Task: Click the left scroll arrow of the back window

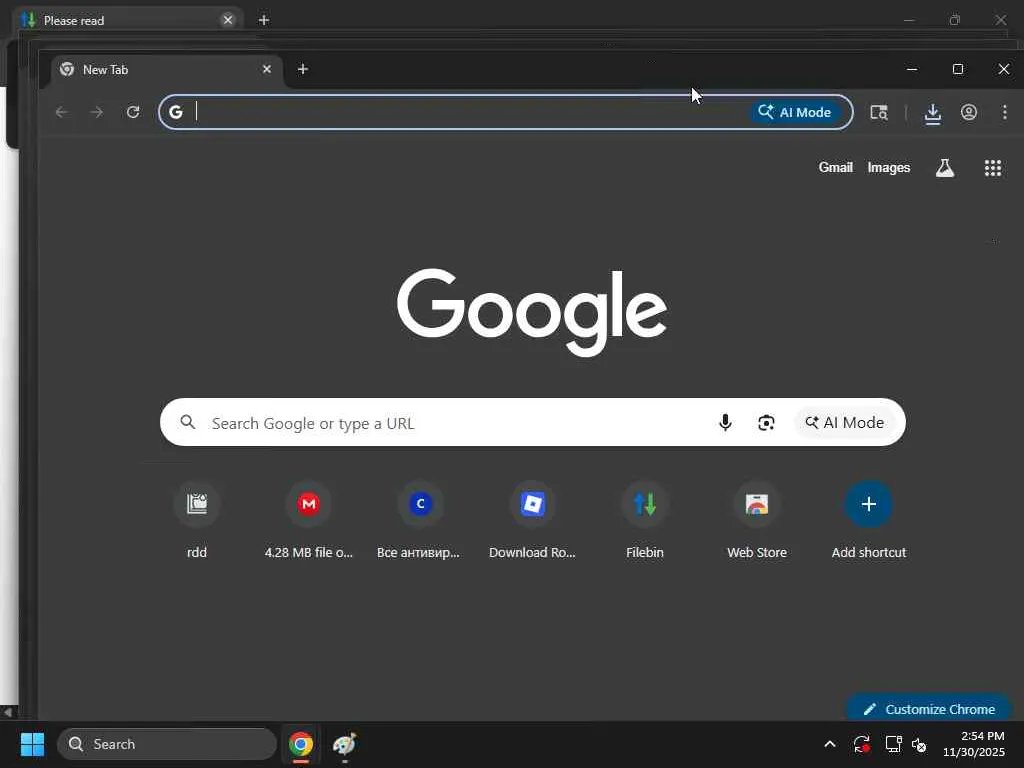Action: (7, 712)
